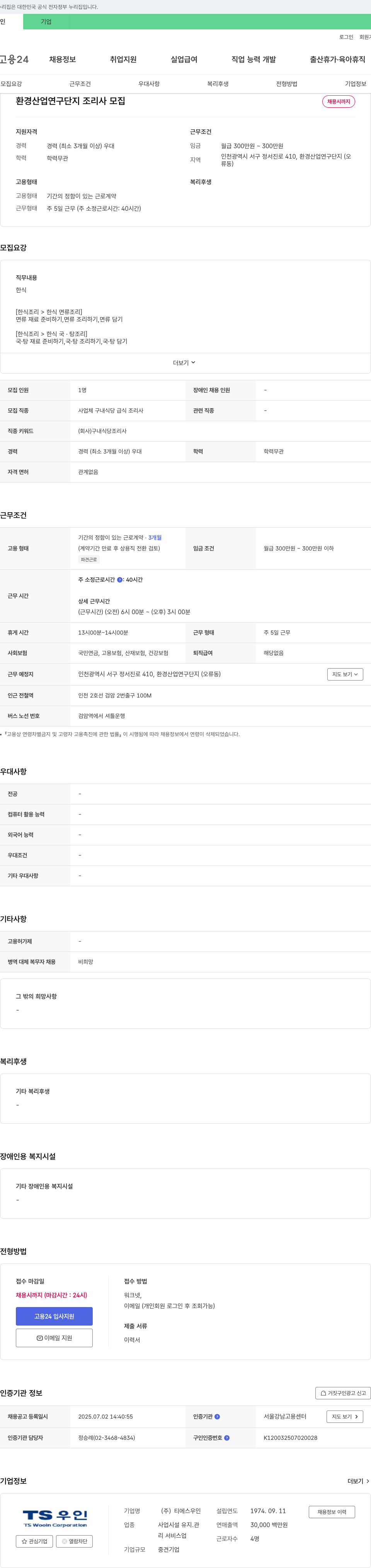Report false ad via 거짓구인광고 신고
This screenshot has height=1568, width=371.
pyautogui.click(x=343, y=1393)
